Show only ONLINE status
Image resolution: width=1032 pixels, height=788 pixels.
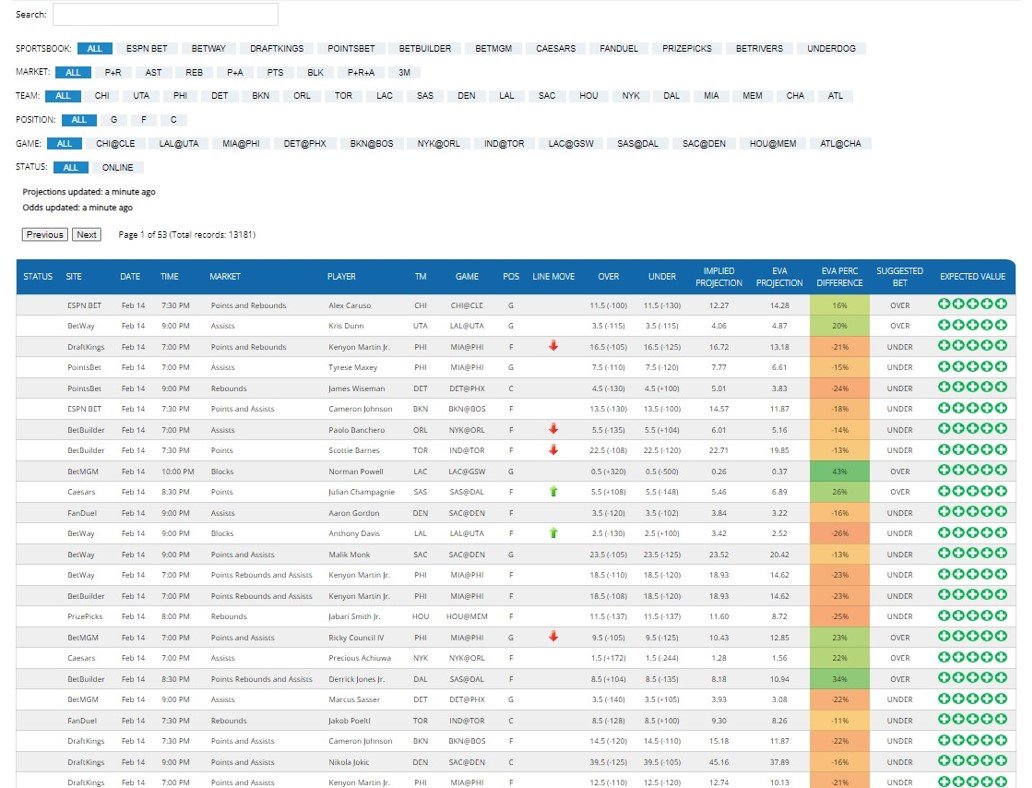(x=117, y=167)
